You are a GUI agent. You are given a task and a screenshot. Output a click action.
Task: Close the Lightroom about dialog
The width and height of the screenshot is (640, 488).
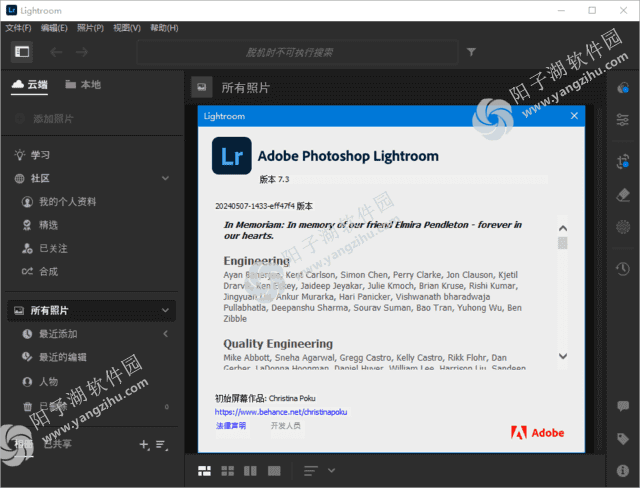click(574, 116)
